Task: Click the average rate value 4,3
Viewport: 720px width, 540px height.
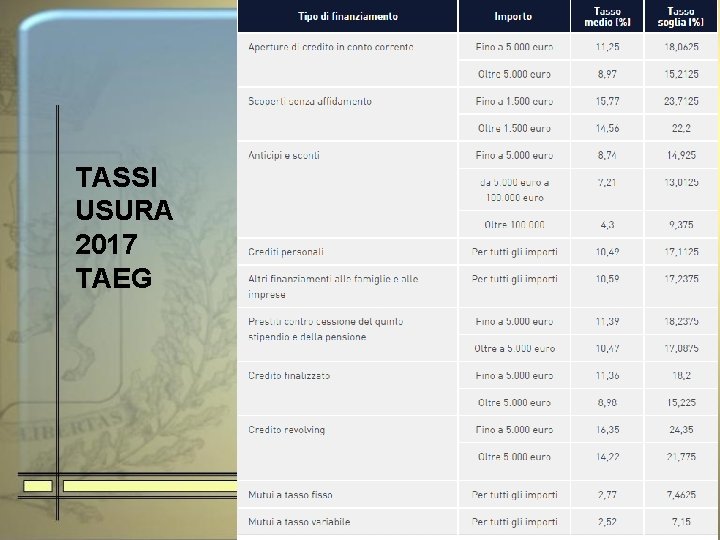Action: point(607,225)
